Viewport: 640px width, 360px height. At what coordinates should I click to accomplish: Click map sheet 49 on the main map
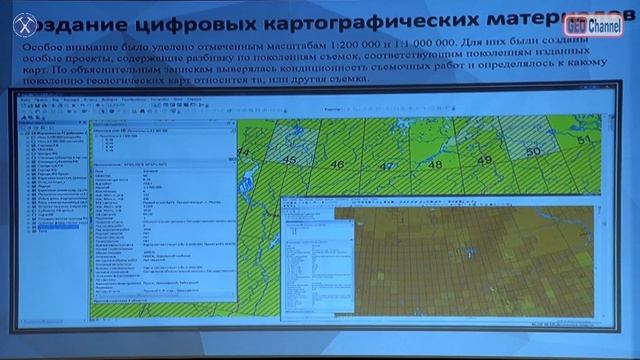[484, 160]
